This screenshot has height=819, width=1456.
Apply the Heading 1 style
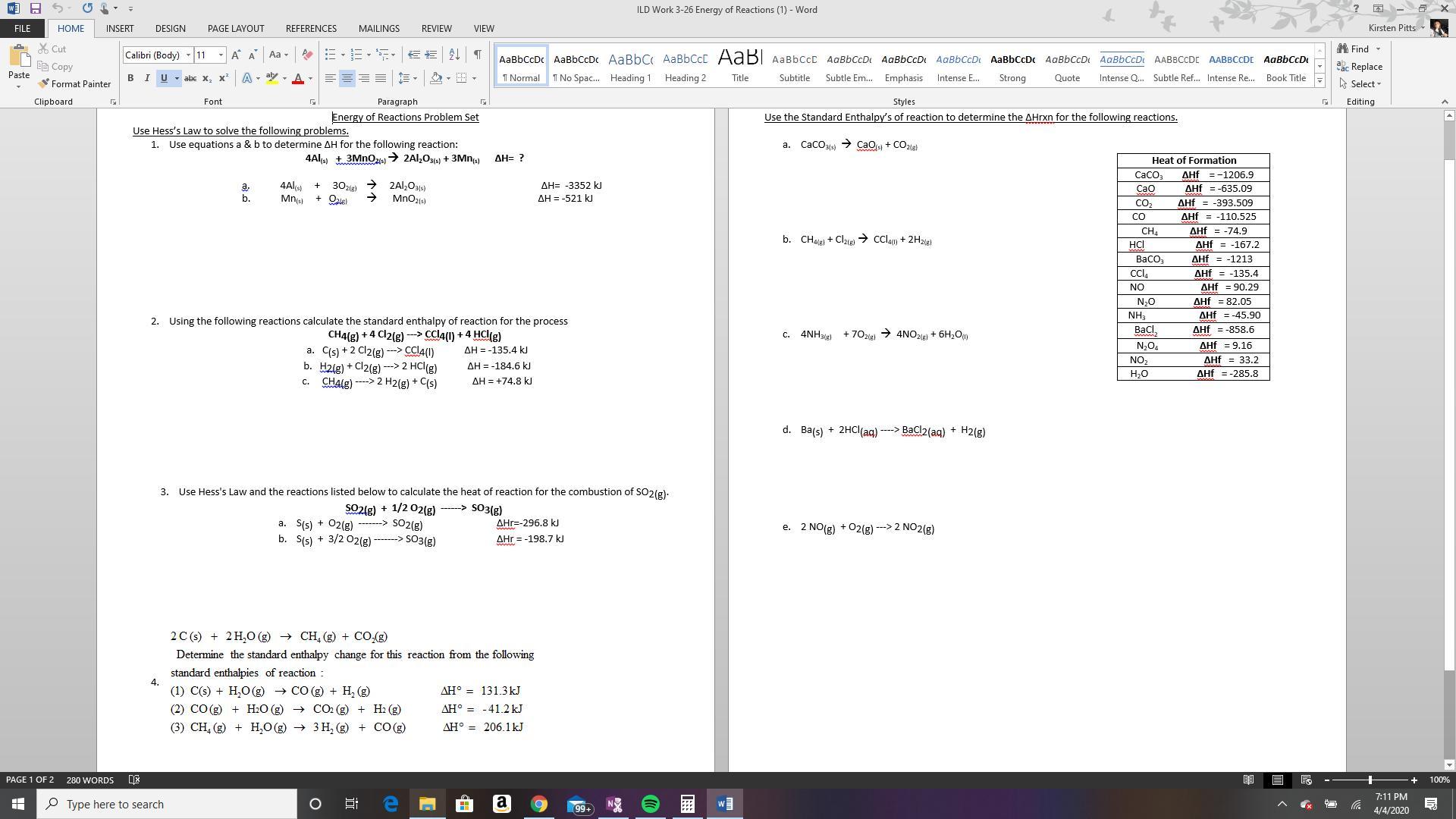coord(630,67)
